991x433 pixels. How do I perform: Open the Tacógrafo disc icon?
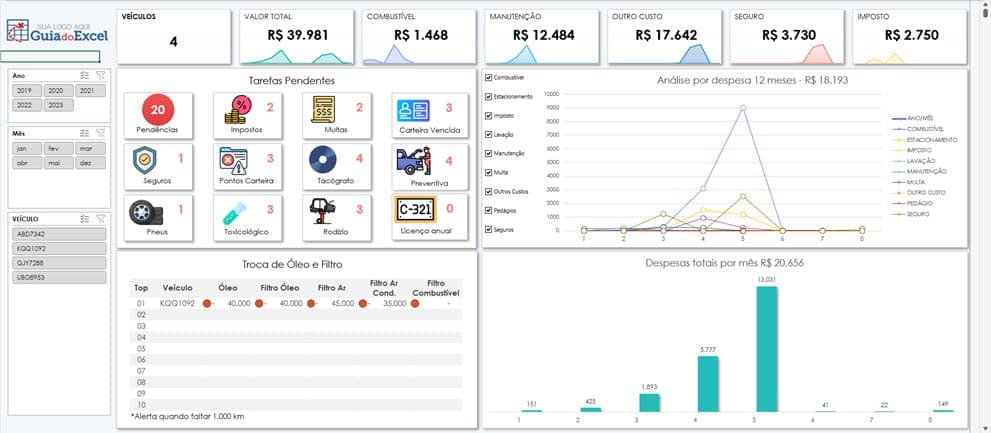tap(323, 159)
